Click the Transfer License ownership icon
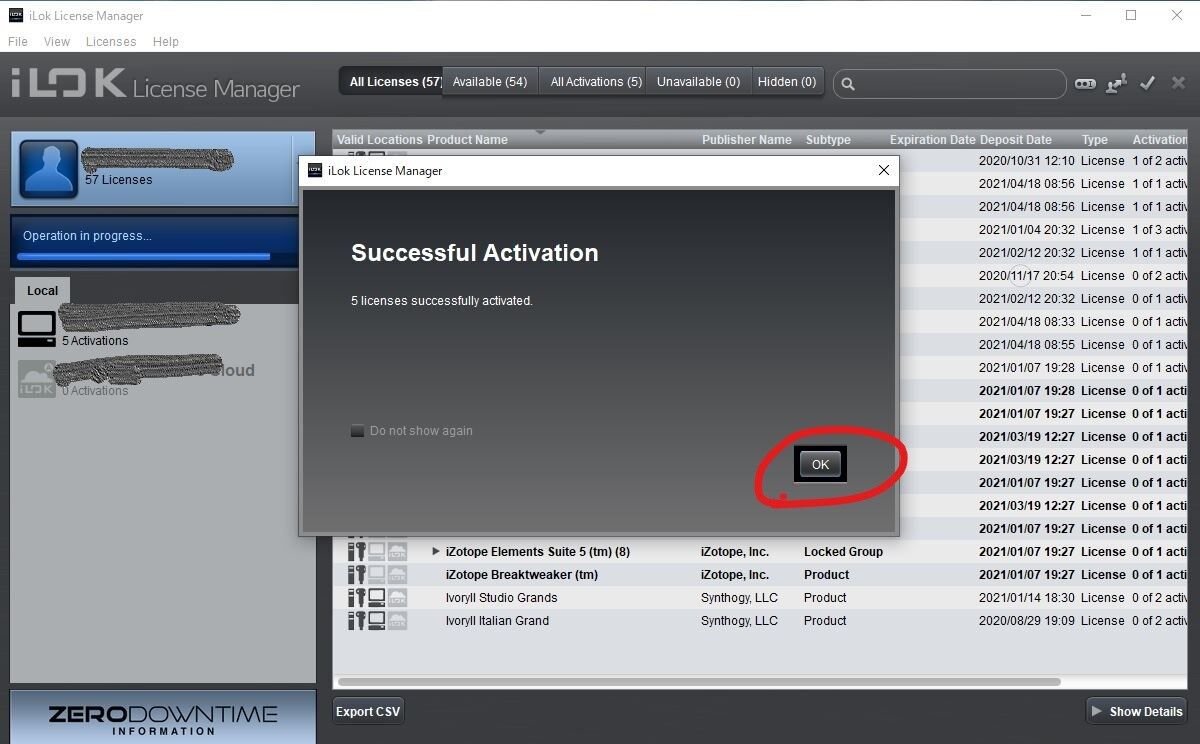This screenshot has height=744, width=1200. click(1116, 84)
